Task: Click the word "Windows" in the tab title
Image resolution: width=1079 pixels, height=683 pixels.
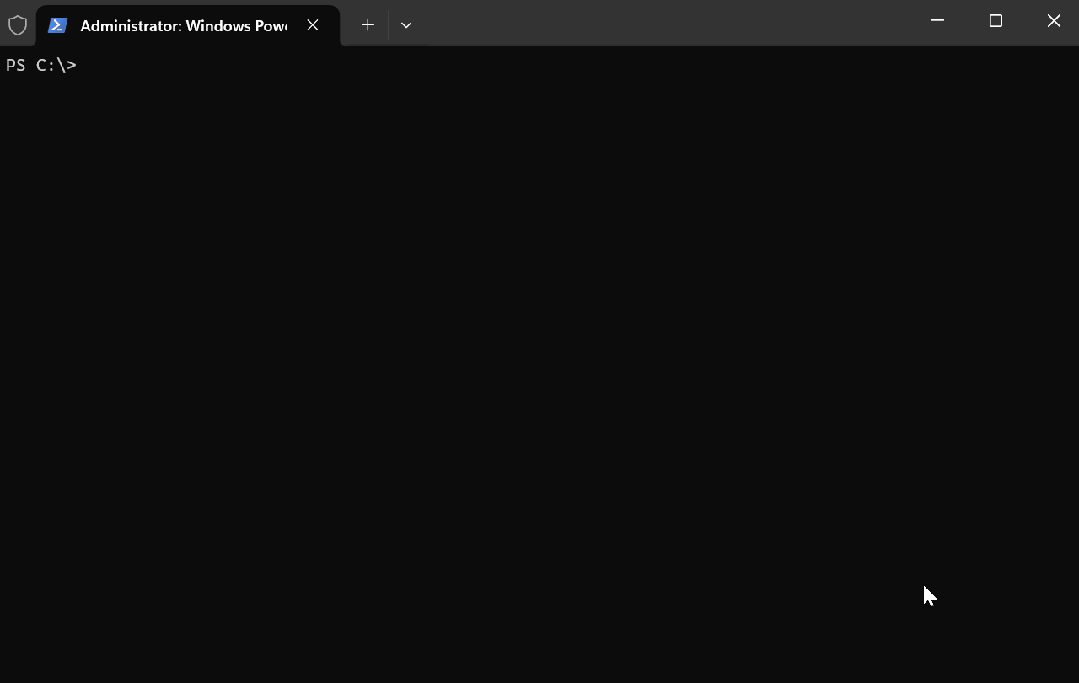Action: point(217,25)
